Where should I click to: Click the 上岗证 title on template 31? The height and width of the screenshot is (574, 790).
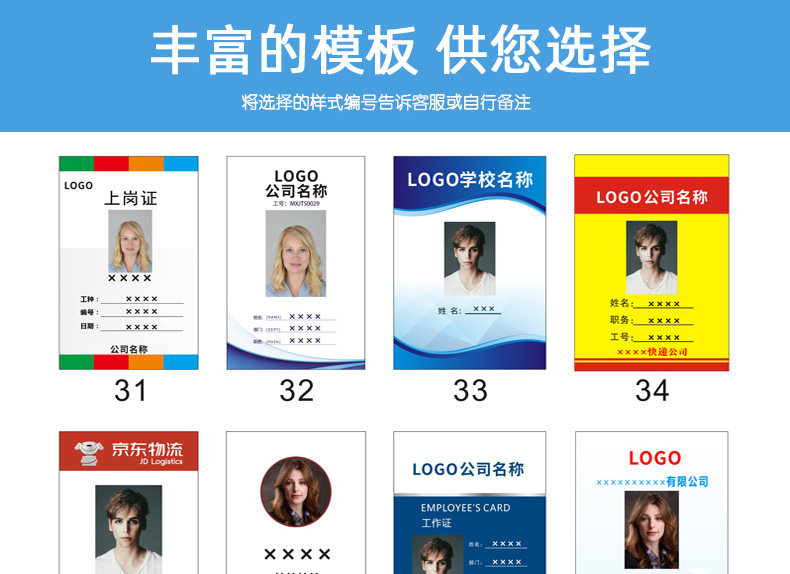point(130,198)
